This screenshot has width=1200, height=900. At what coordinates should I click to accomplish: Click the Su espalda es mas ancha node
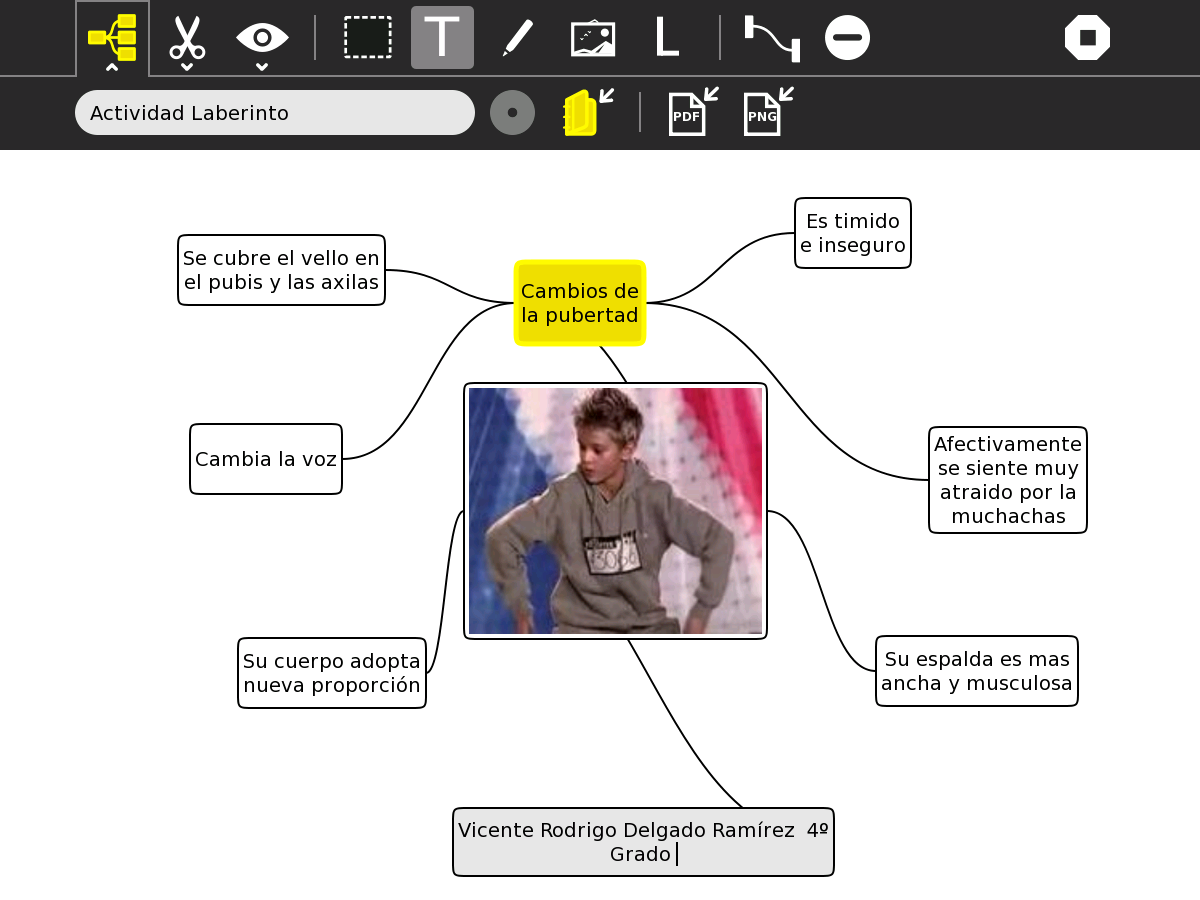[977, 671]
